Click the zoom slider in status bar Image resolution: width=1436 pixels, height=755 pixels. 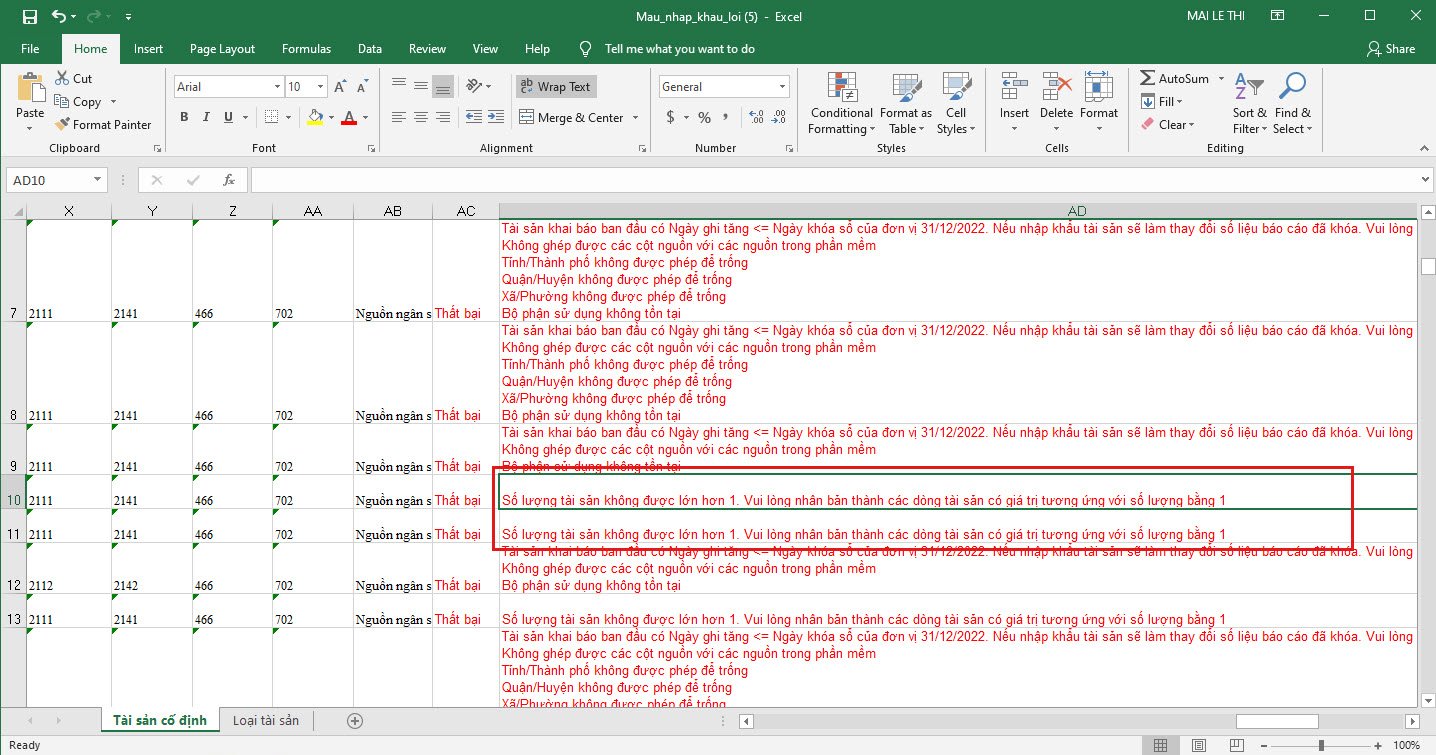pyautogui.click(x=1321, y=746)
